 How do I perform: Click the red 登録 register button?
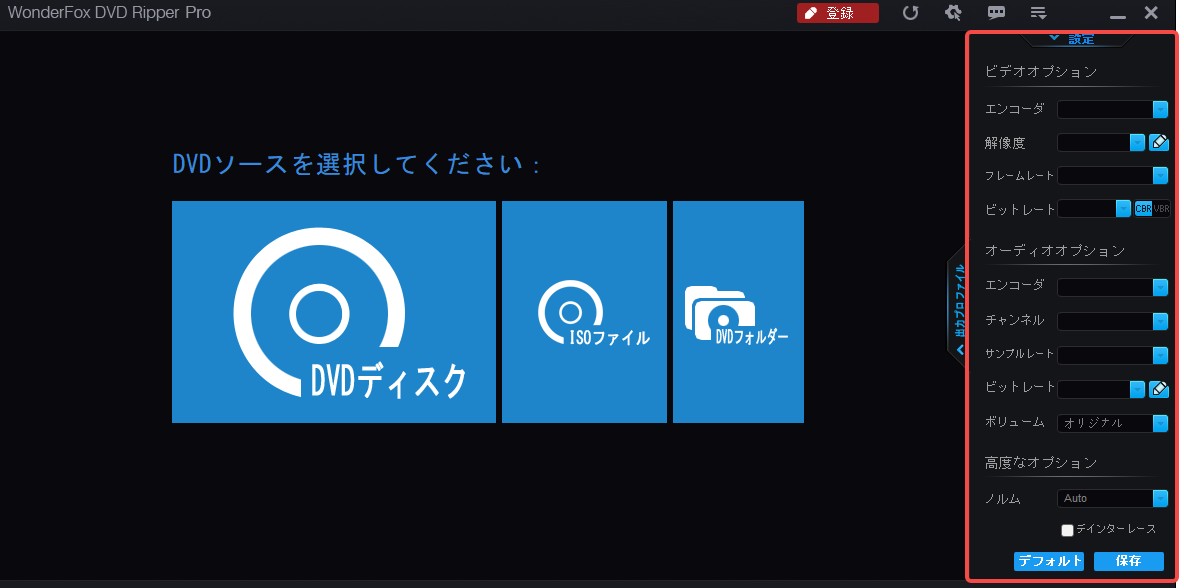tap(837, 13)
